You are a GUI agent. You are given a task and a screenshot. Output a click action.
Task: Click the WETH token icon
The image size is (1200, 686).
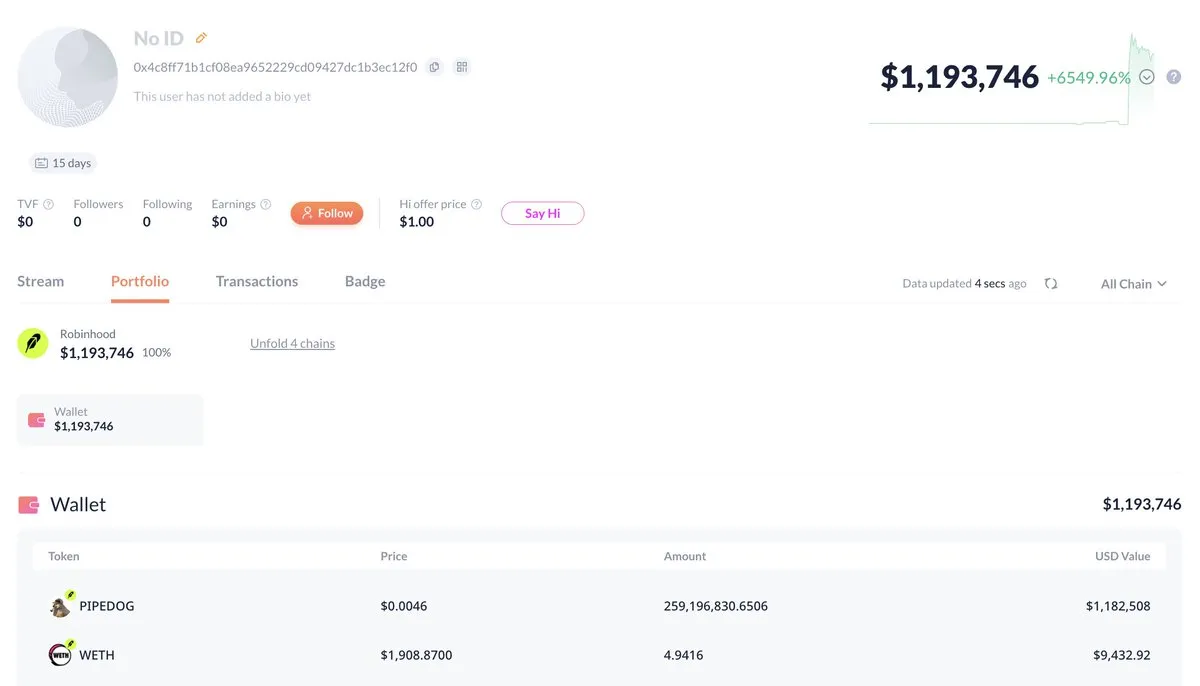60,655
